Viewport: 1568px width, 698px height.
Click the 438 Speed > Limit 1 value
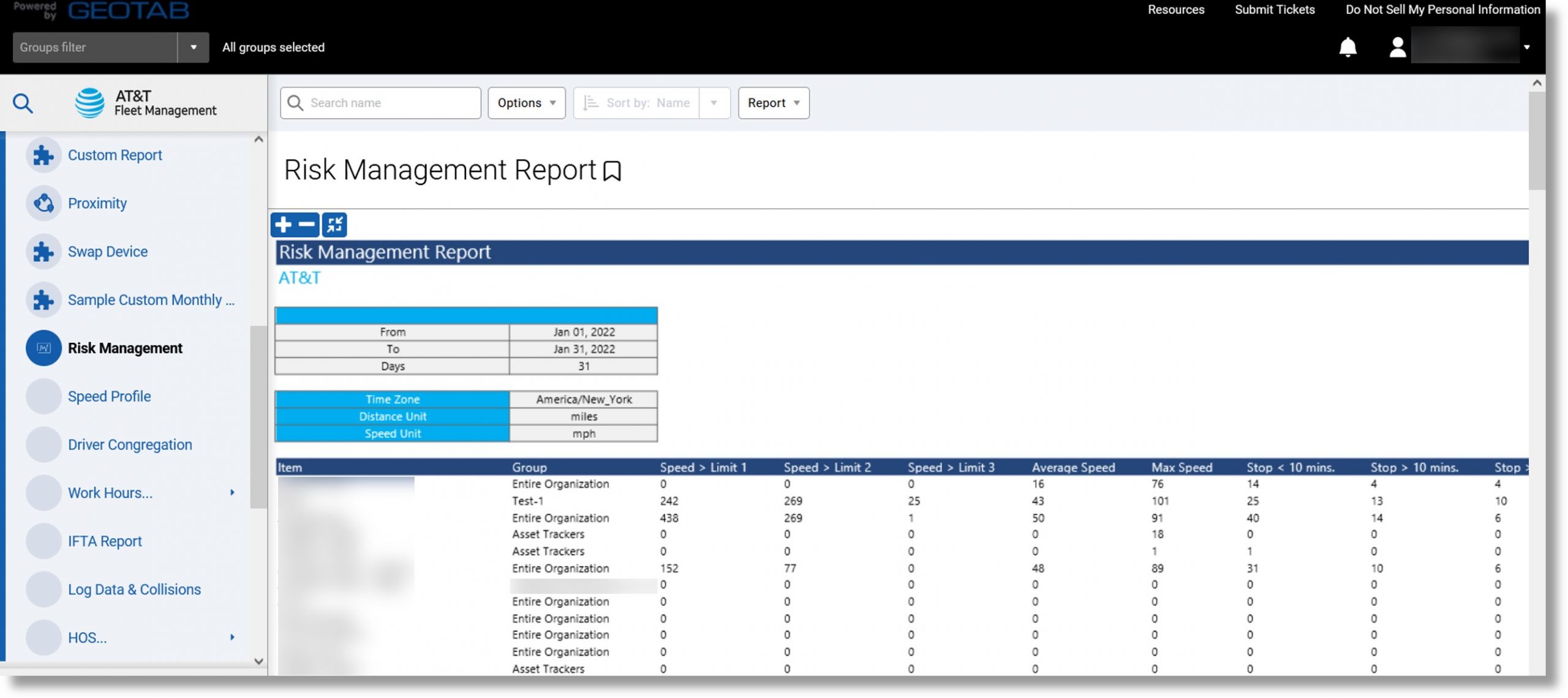click(x=669, y=518)
